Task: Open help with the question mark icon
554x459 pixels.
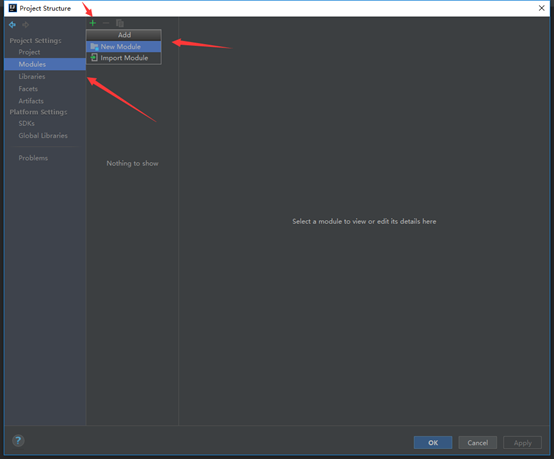Action: 18,441
